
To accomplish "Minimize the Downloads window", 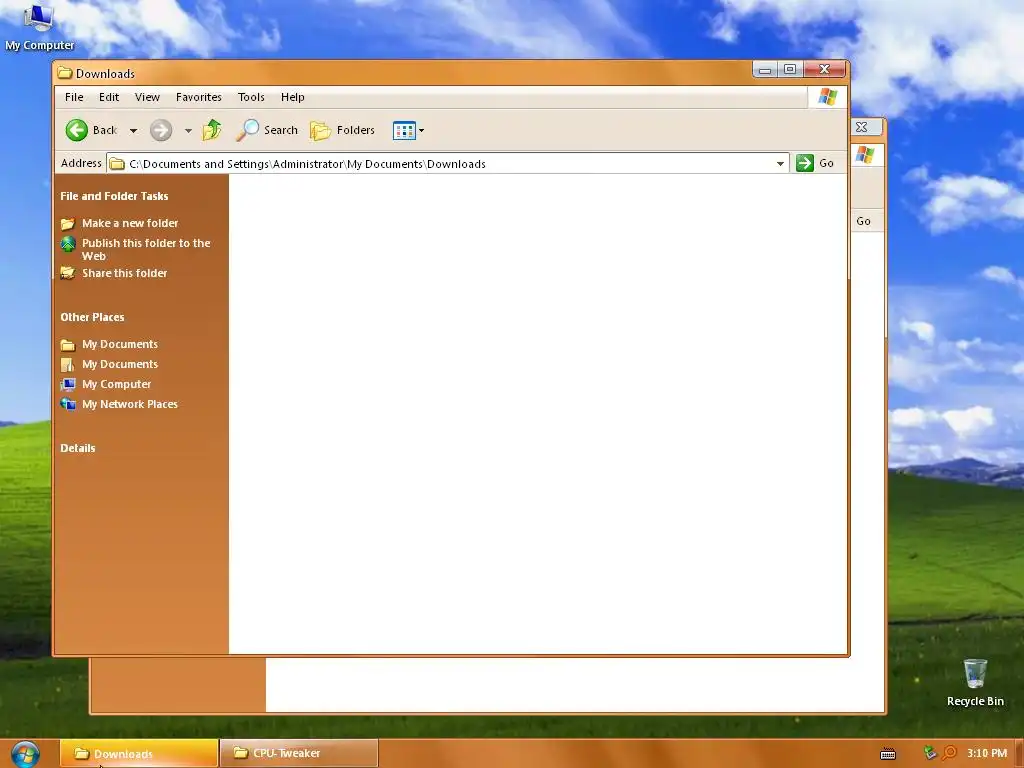I will coord(765,69).
